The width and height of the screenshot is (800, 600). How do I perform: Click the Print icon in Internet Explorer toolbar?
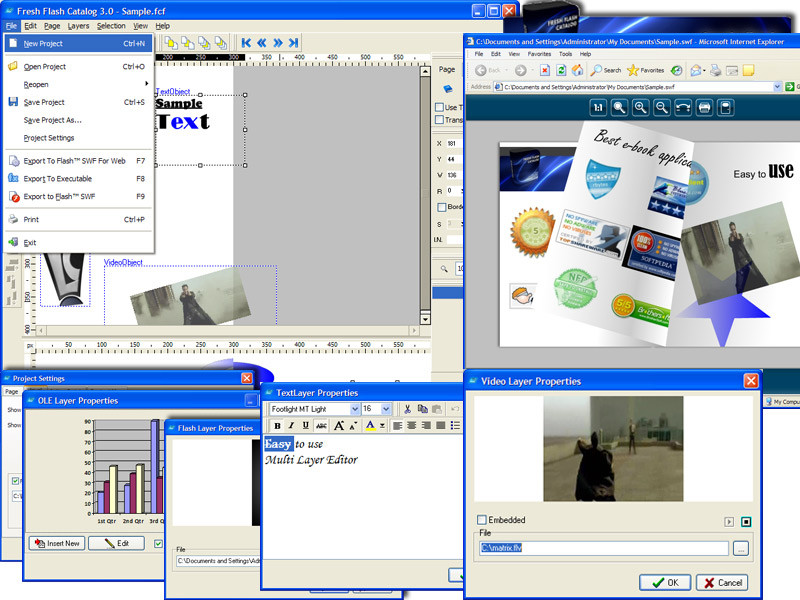click(x=716, y=70)
